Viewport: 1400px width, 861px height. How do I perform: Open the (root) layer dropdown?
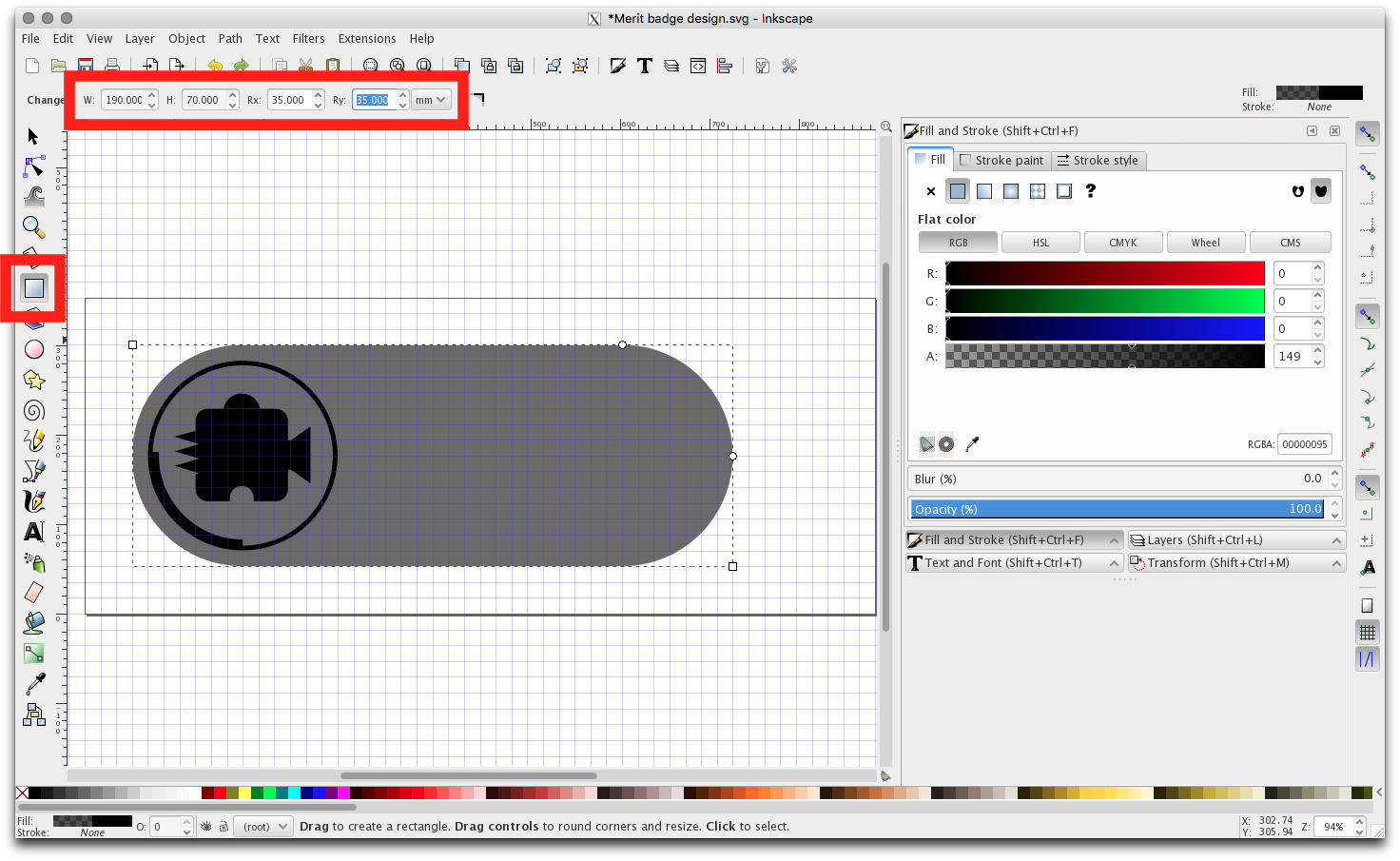(263, 827)
